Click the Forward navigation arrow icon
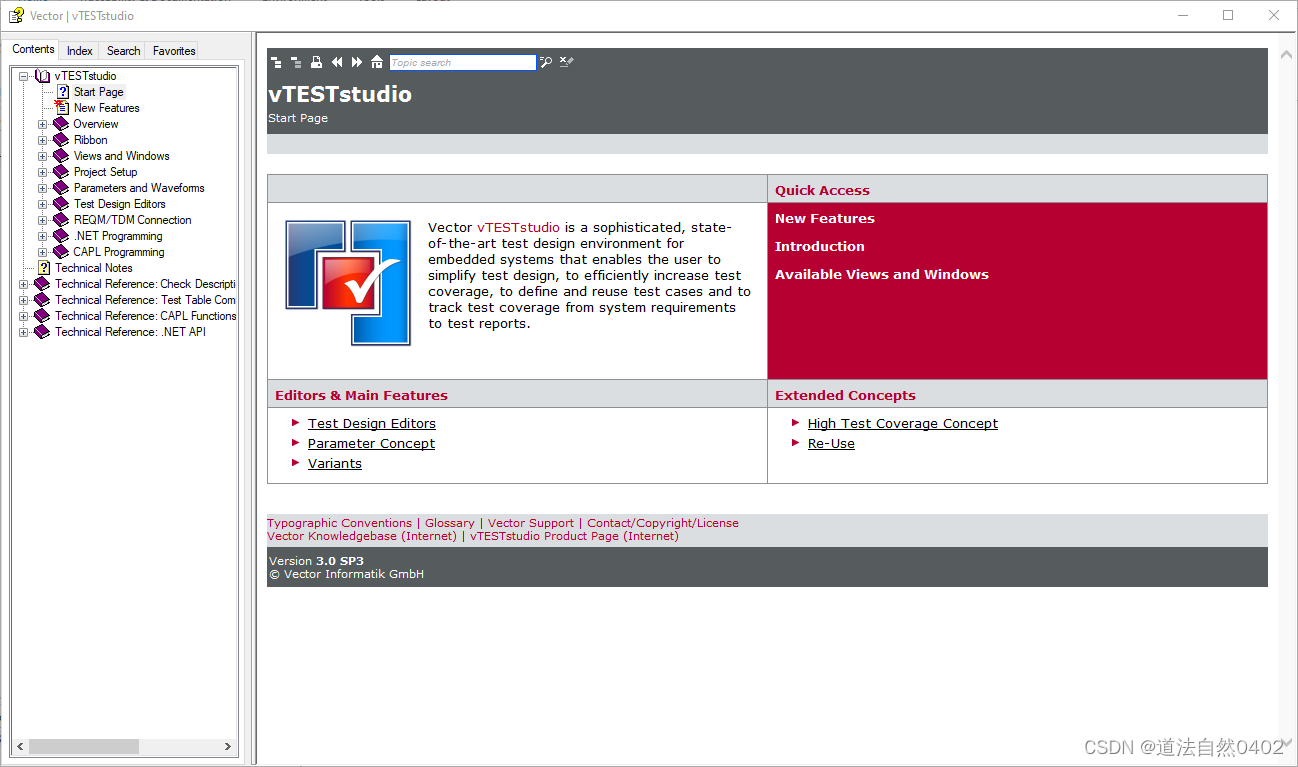Viewport: 1298px width, 767px height. click(x=358, y=62)
